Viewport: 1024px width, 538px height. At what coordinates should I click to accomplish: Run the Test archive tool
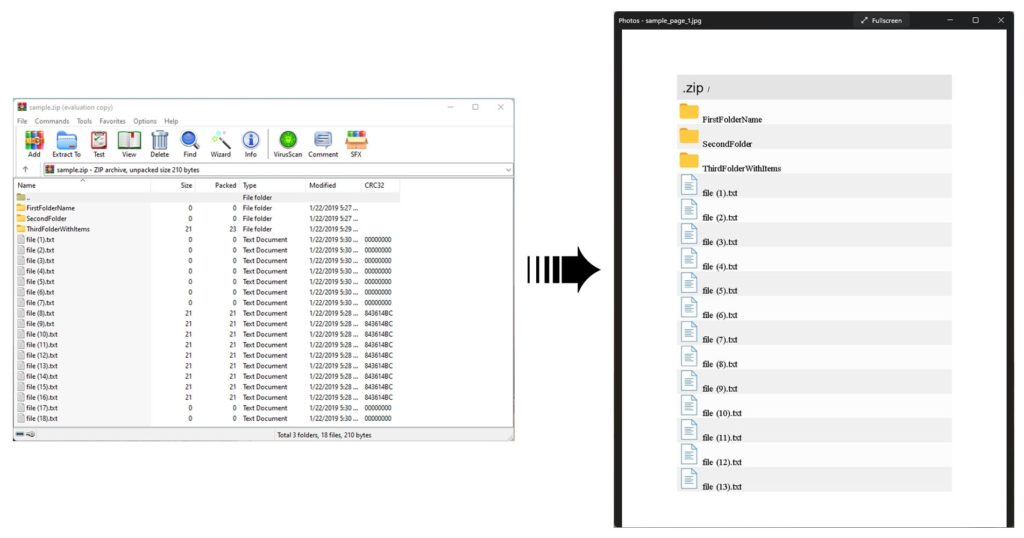99,143
